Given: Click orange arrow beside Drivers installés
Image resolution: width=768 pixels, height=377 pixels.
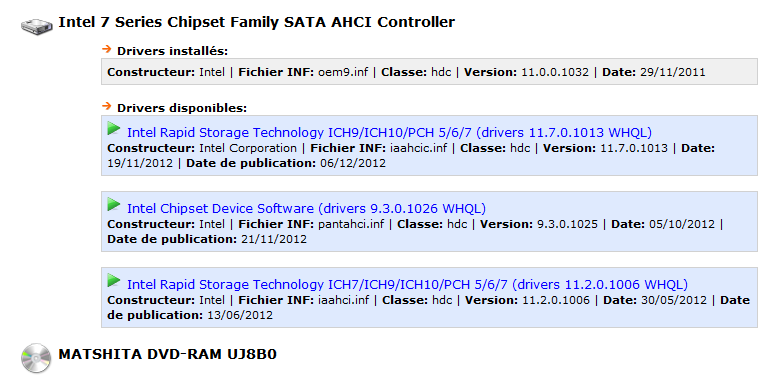Looking at the screenshot, I should [x=107, y=48].
